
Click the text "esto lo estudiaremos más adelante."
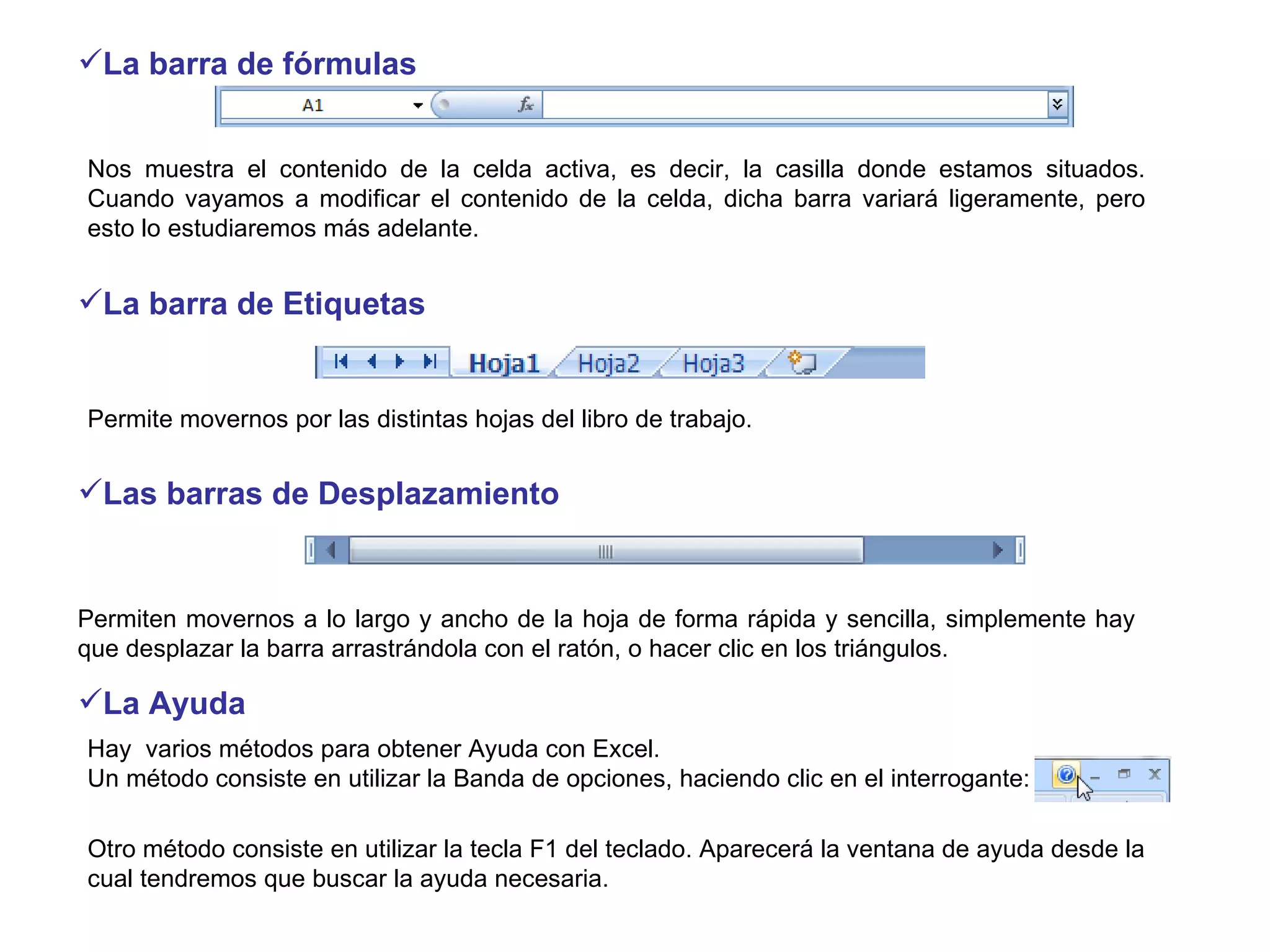tap(283, 229)
